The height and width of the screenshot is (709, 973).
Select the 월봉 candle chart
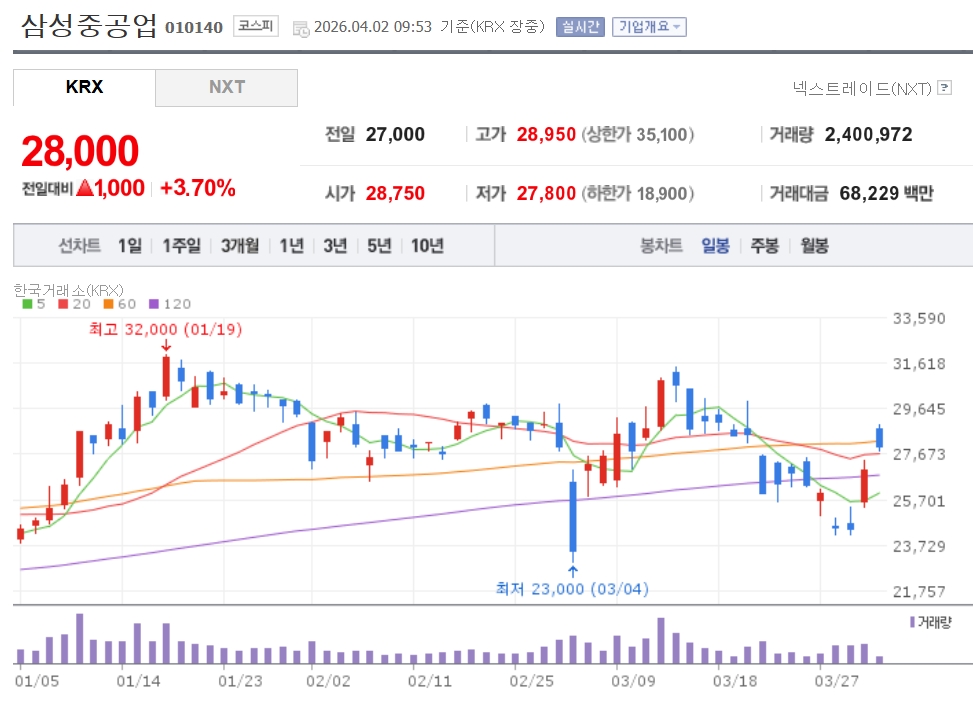click(815, 245)
